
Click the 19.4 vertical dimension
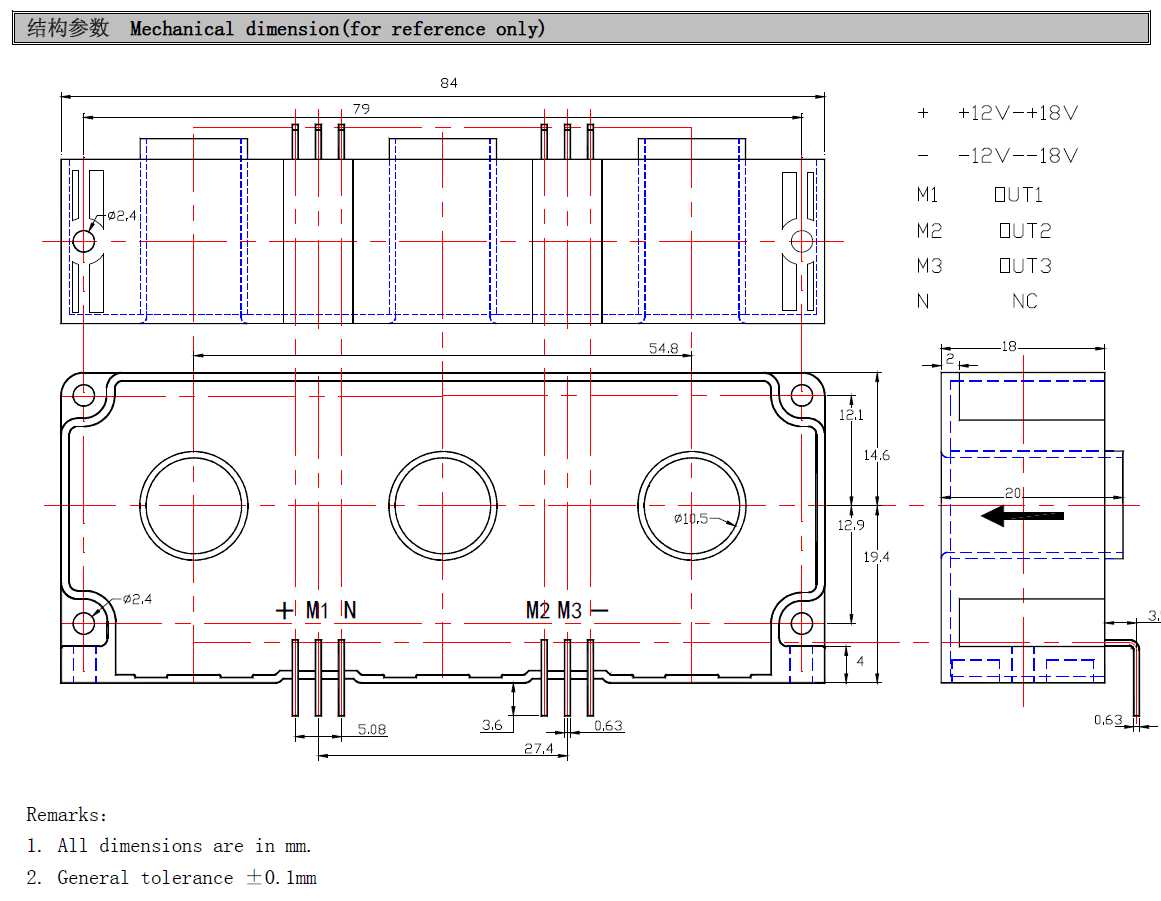(x=876, y=556)
